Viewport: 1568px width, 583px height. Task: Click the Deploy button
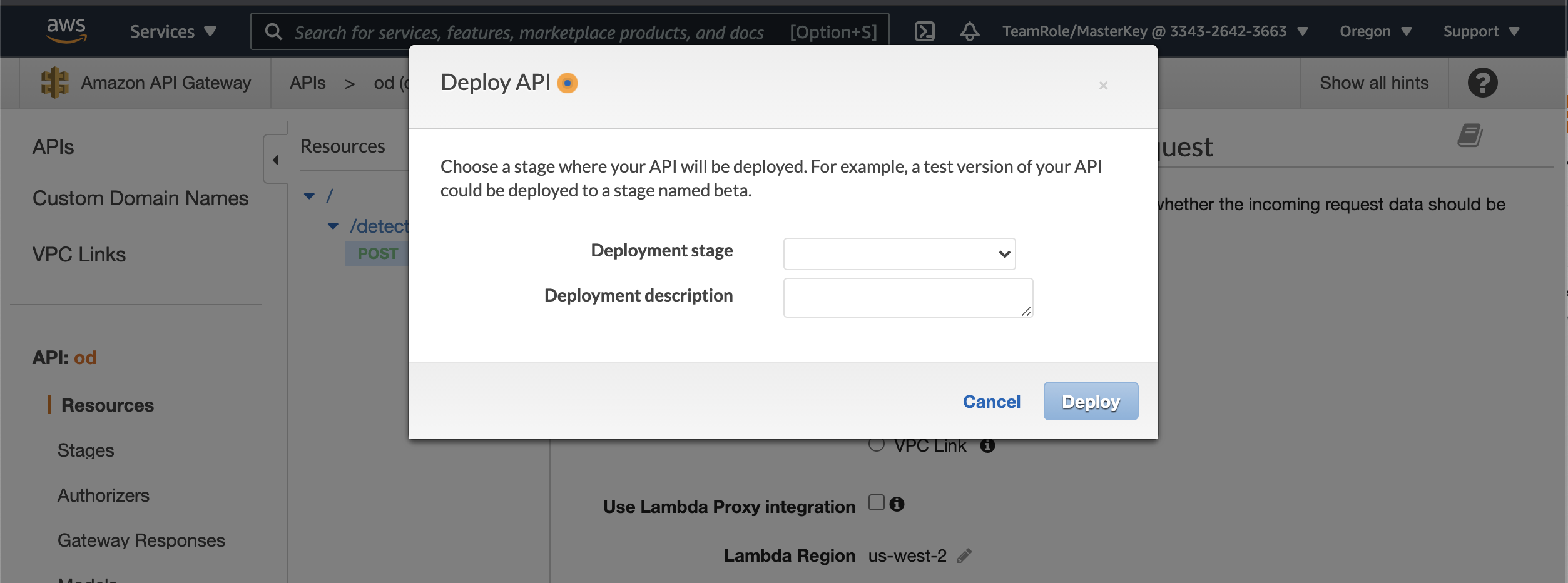(x=1091, y=401)
